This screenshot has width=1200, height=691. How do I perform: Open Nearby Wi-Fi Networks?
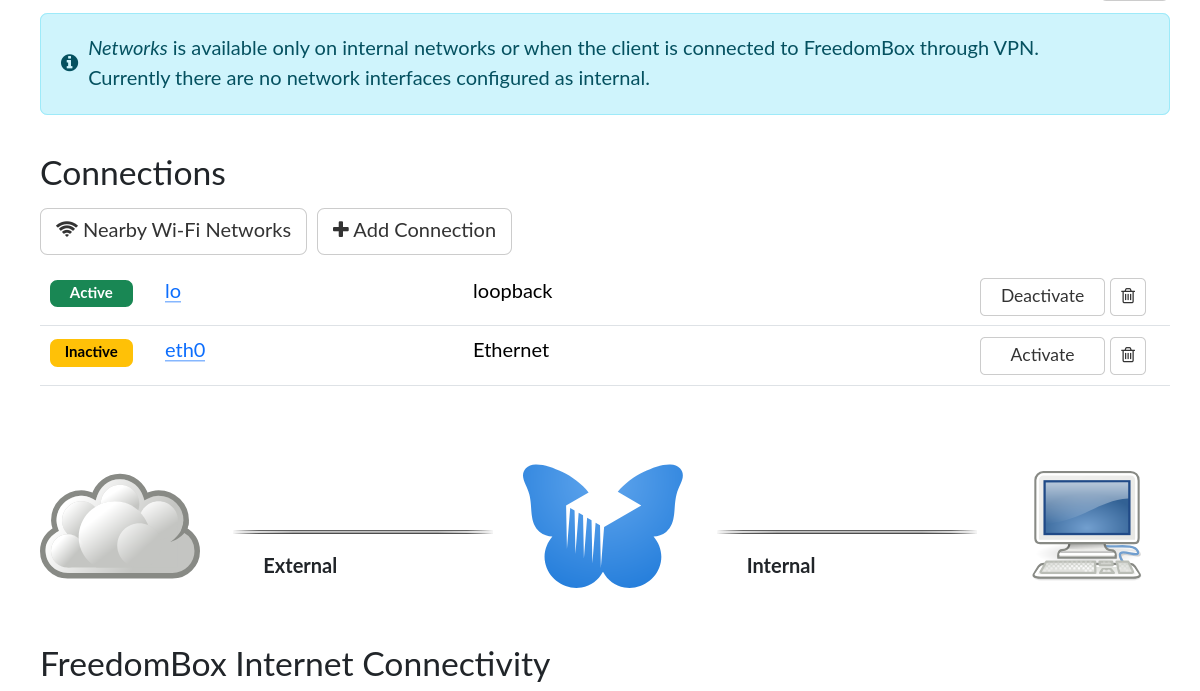pos(173,231)
